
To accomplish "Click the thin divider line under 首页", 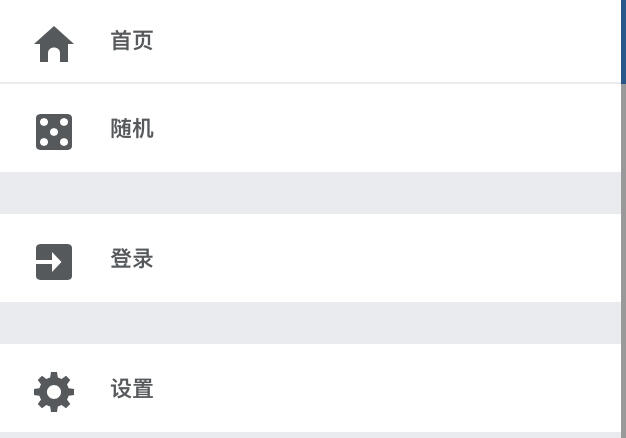I will coord(310,83).
